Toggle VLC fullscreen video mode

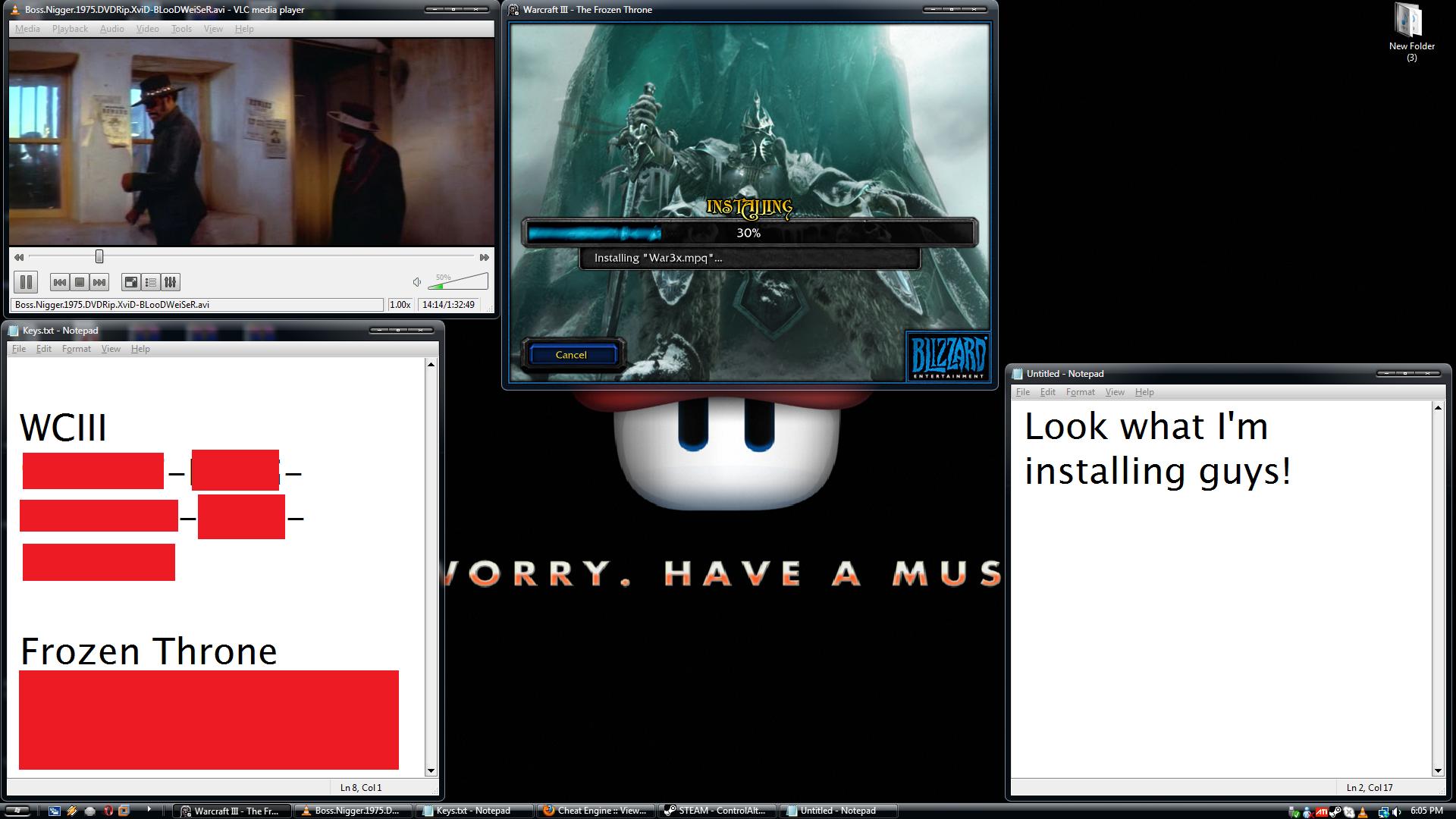pos(130,282)
